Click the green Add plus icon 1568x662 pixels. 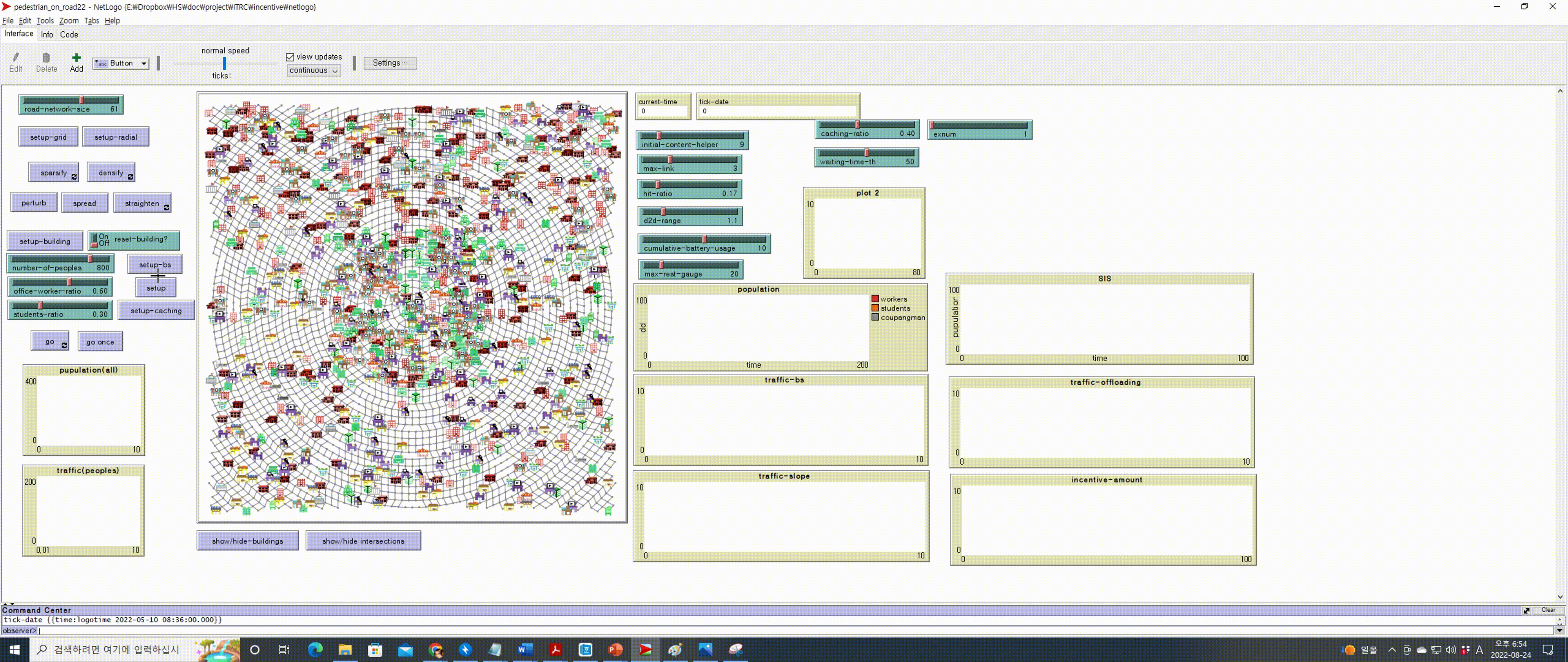click(x=76, y=58)
